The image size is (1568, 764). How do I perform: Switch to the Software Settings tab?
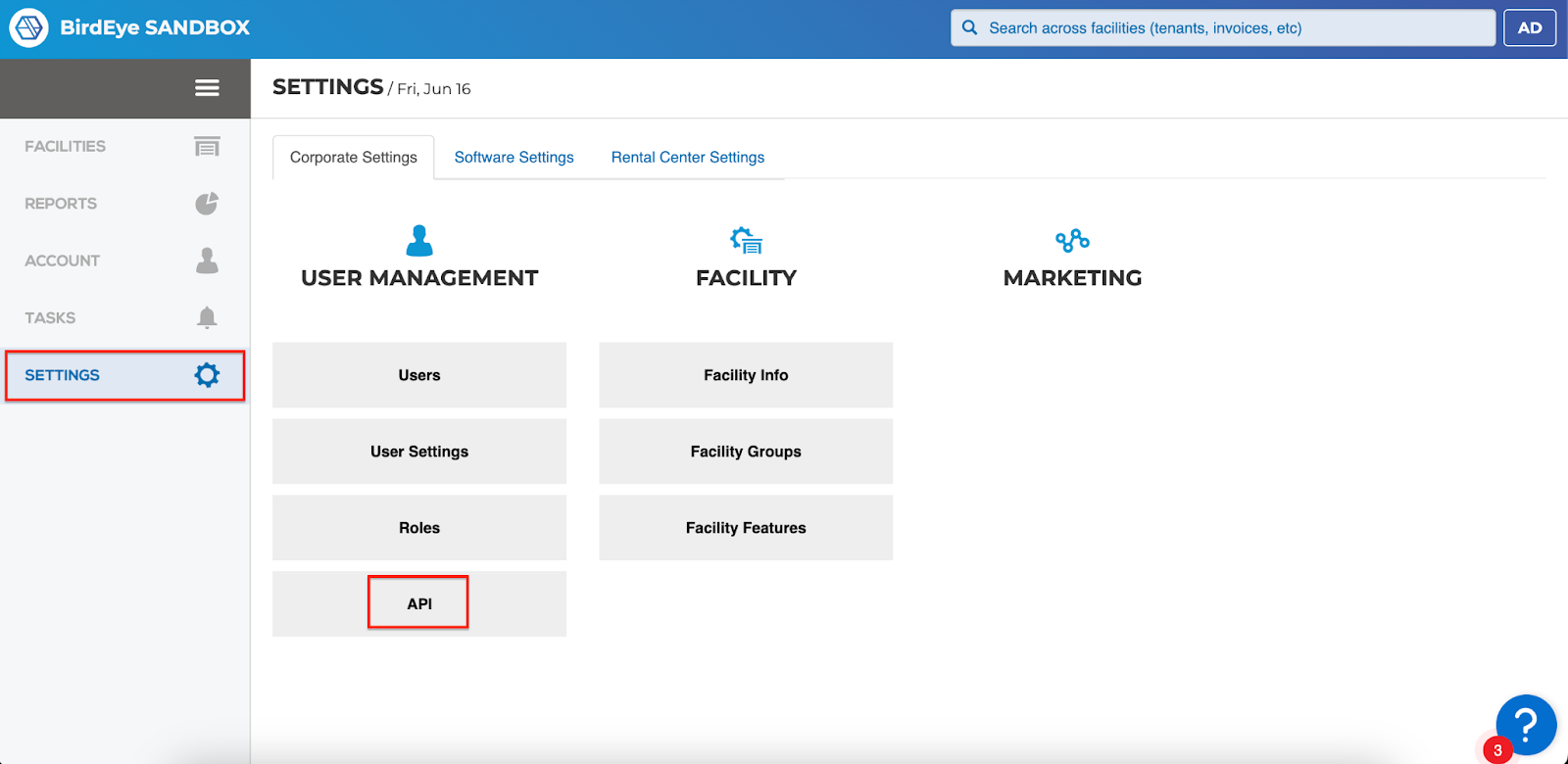click(514, 158)
